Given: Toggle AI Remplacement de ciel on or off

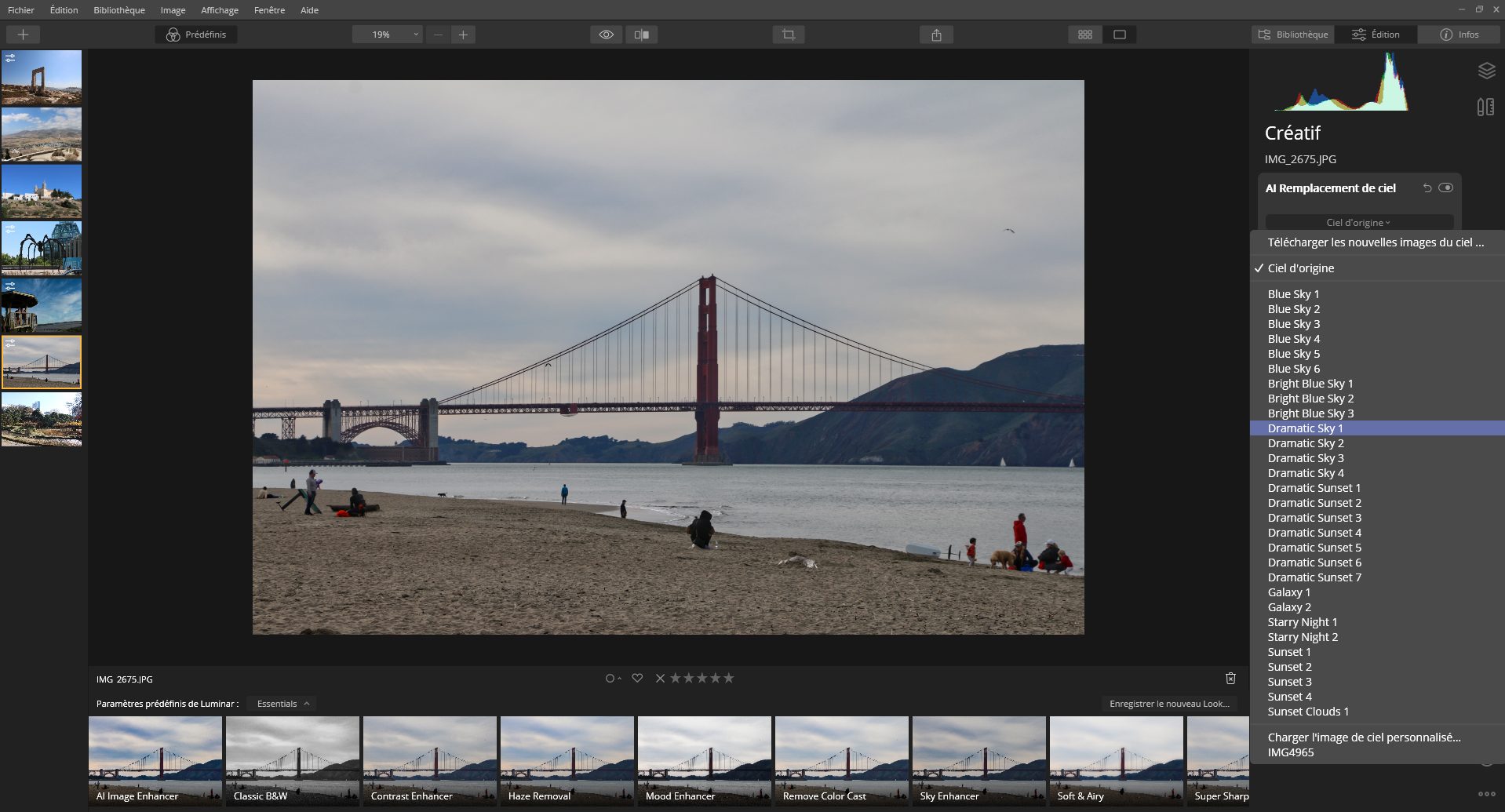Looking at the screenshot, I should [x=1447, y=188].
